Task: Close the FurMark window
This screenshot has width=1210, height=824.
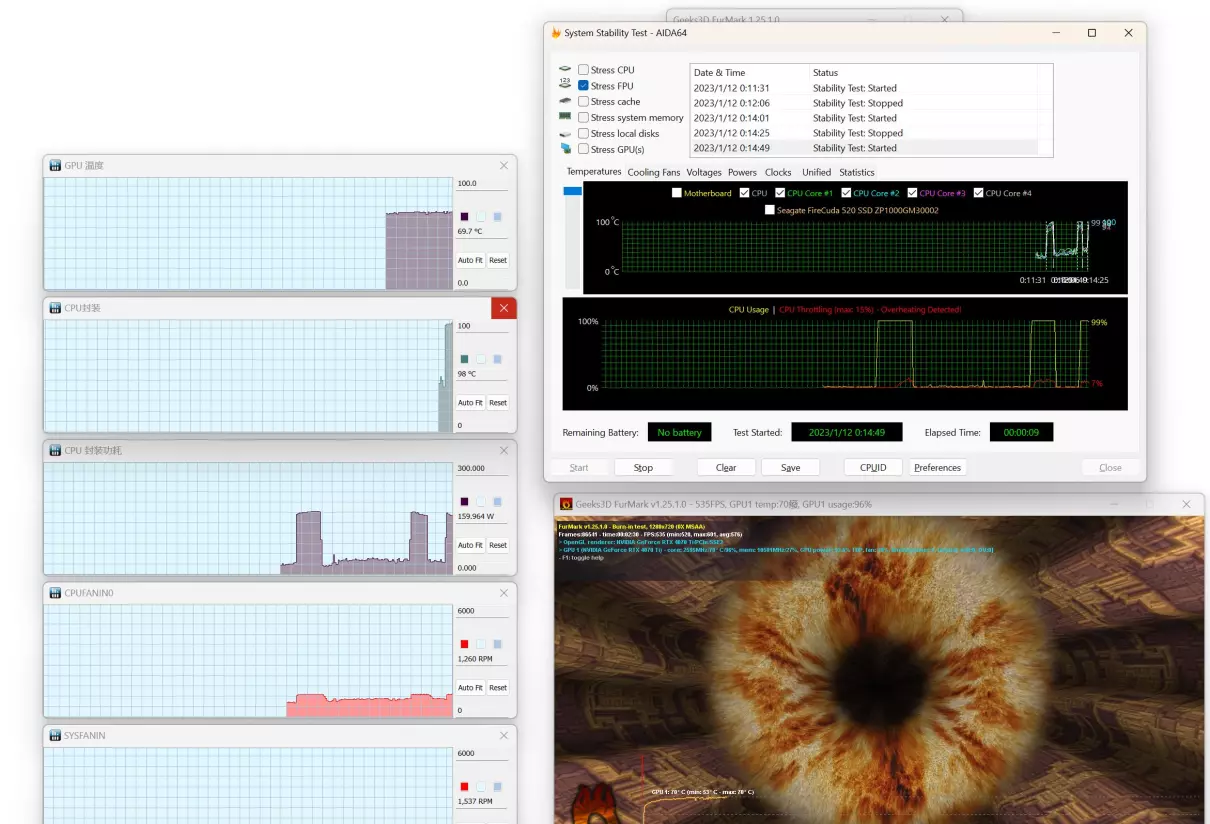Action: 1186,504
